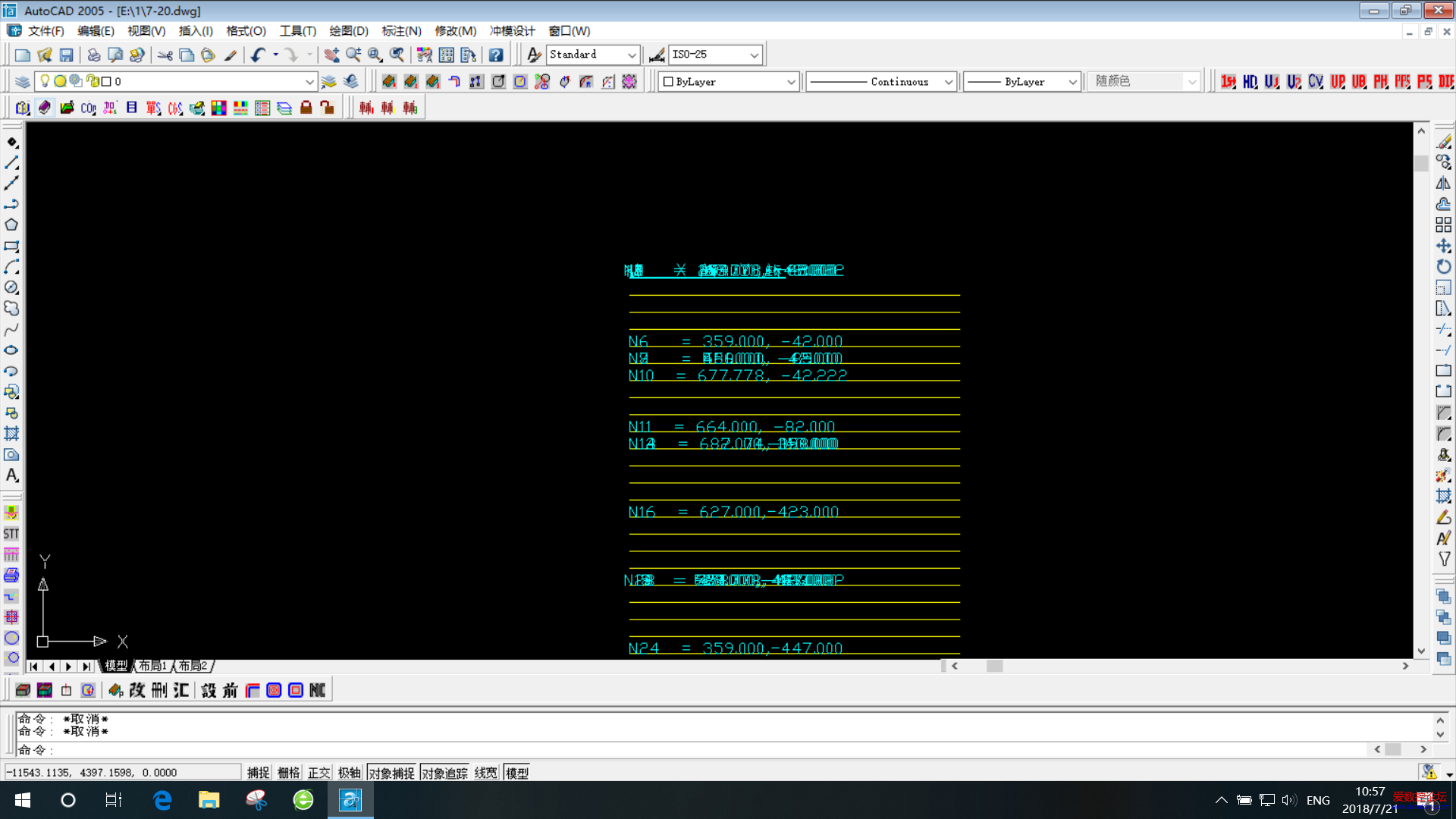Jump to the last layout tab

coord(86,666)
